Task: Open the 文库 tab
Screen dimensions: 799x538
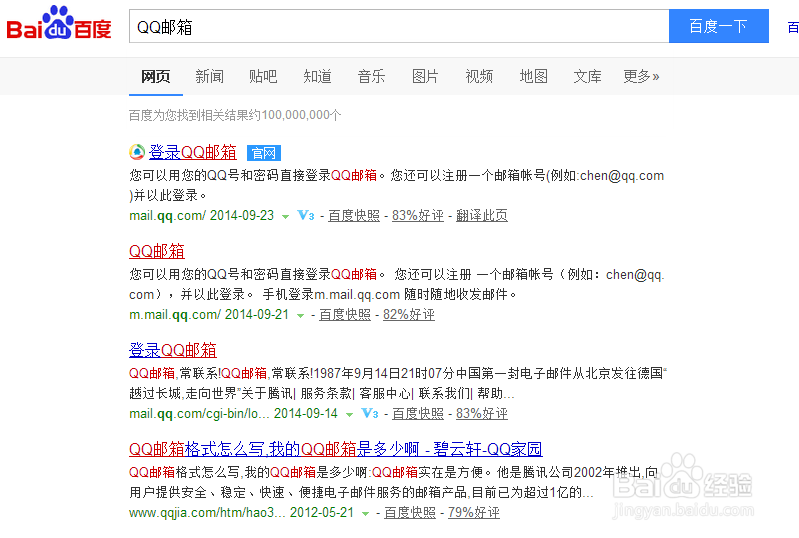Action: click(587, 76)
